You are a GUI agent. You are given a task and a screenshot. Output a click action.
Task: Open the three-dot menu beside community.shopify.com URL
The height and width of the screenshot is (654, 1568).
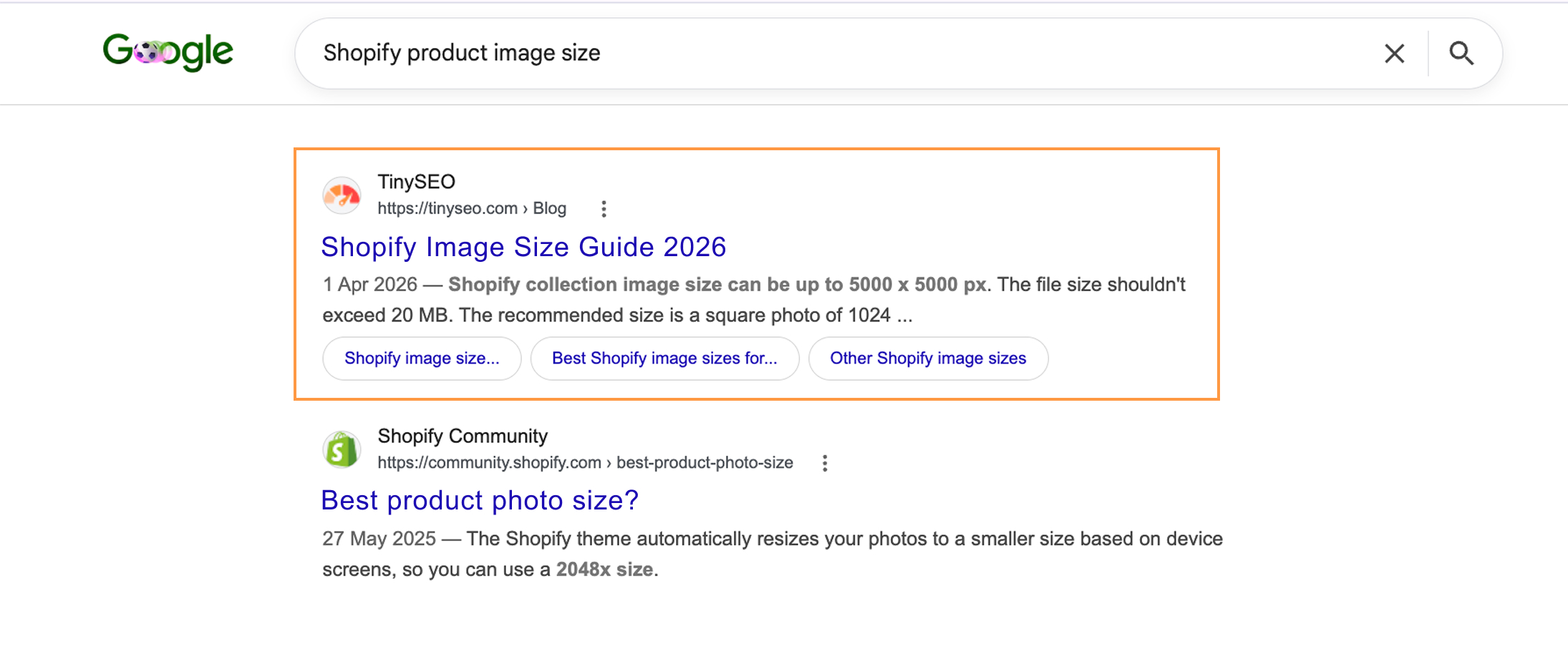coord(825,463)
